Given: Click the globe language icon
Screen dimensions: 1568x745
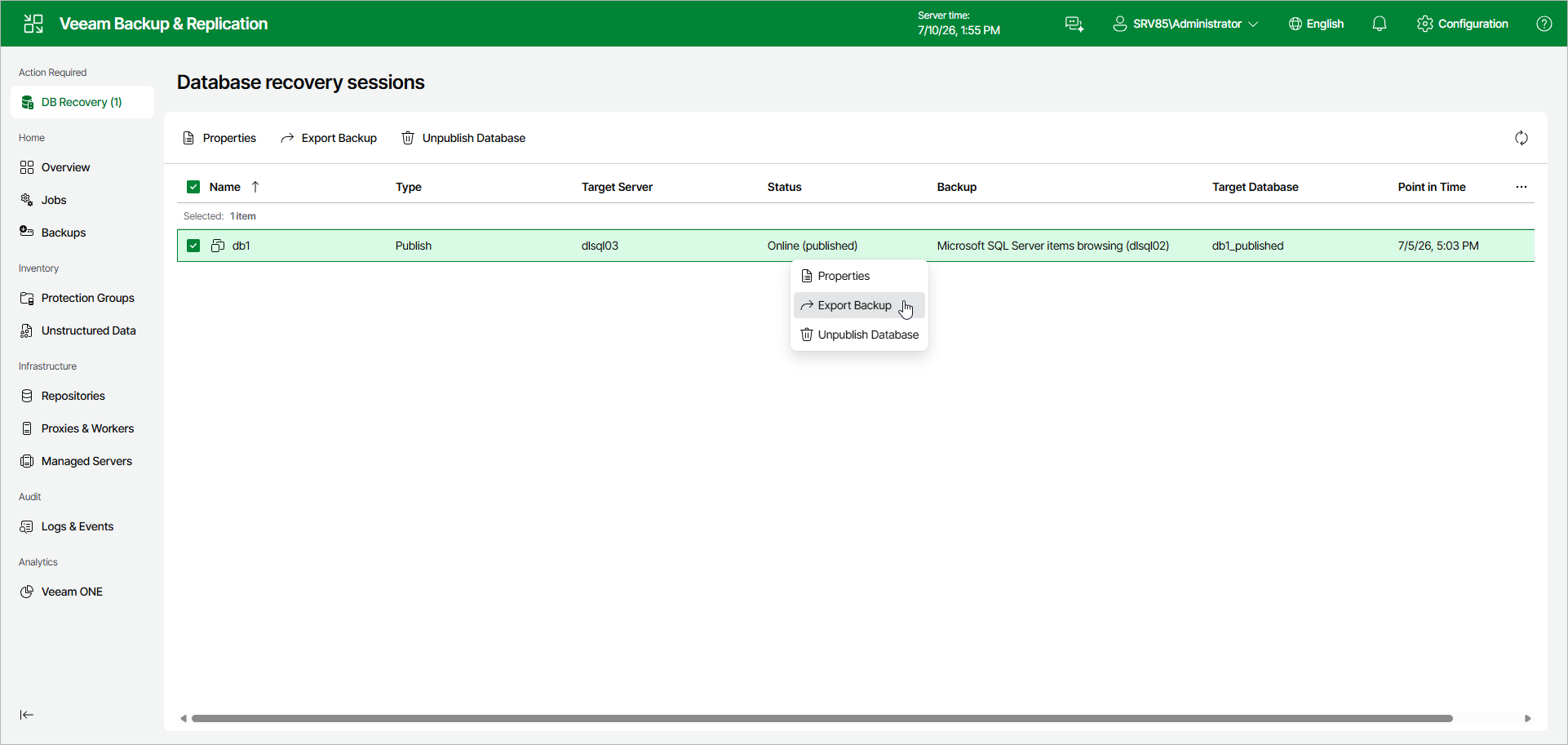Looking at the screenshot, I should 1296,24.
